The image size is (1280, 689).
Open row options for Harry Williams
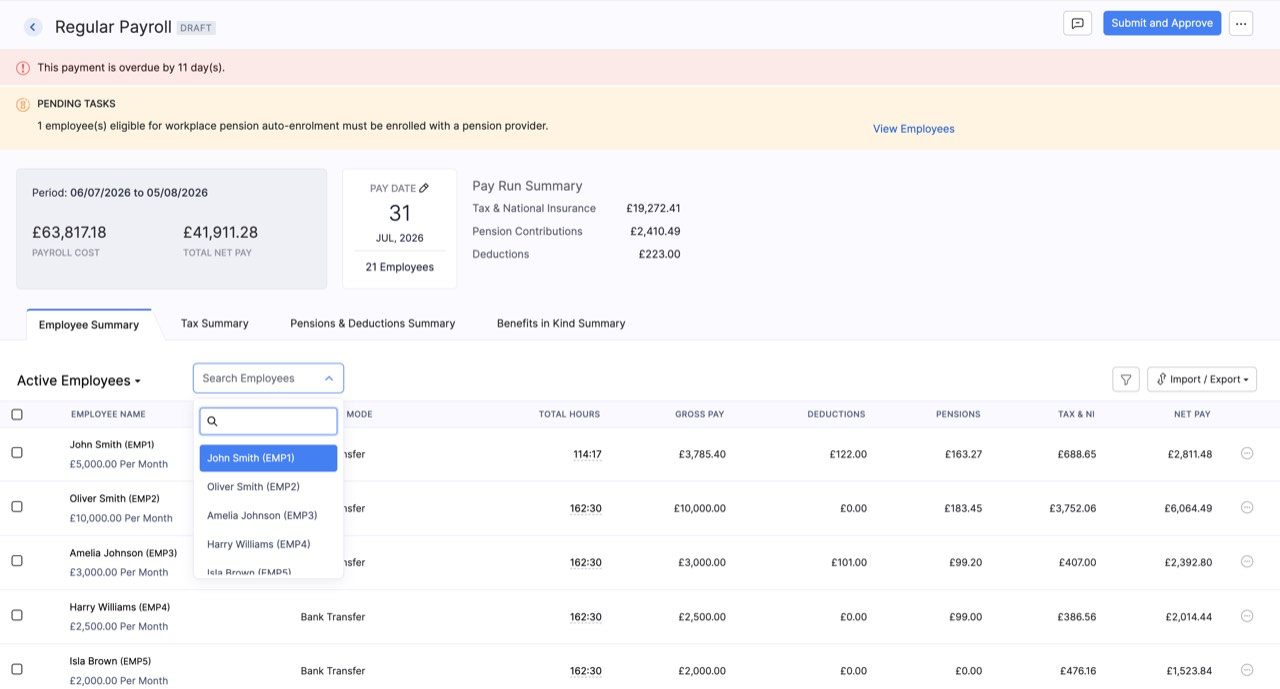pyautogui.click(x=1247, y=615)
